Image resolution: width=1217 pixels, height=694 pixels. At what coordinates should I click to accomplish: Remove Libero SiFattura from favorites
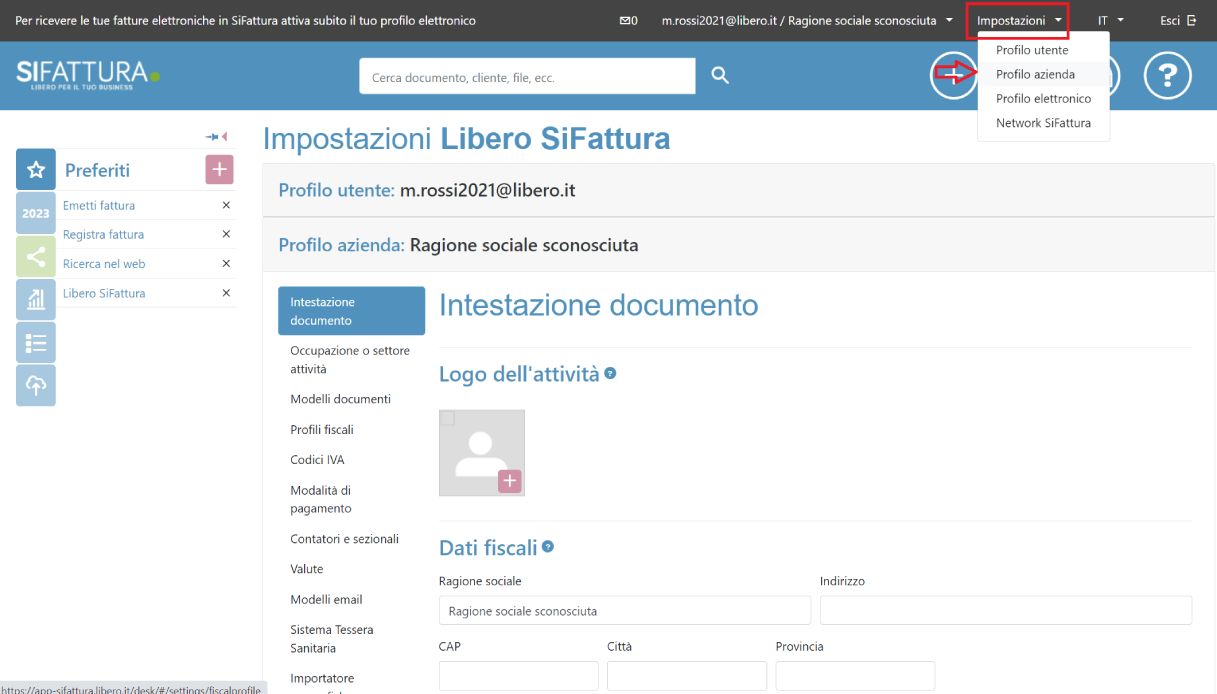[226, 293]
